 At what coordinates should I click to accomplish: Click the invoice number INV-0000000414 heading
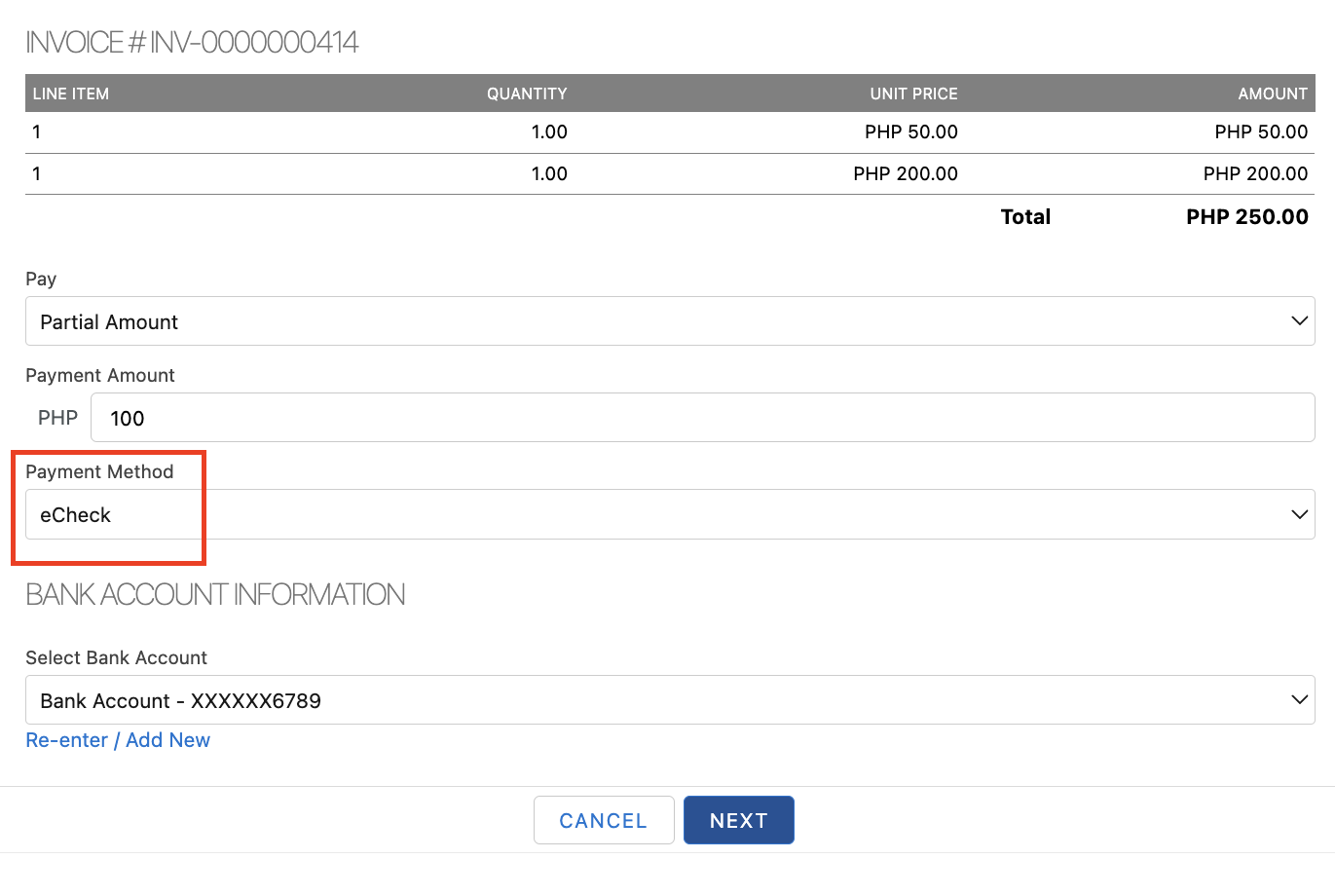click(x=192, y=43)
